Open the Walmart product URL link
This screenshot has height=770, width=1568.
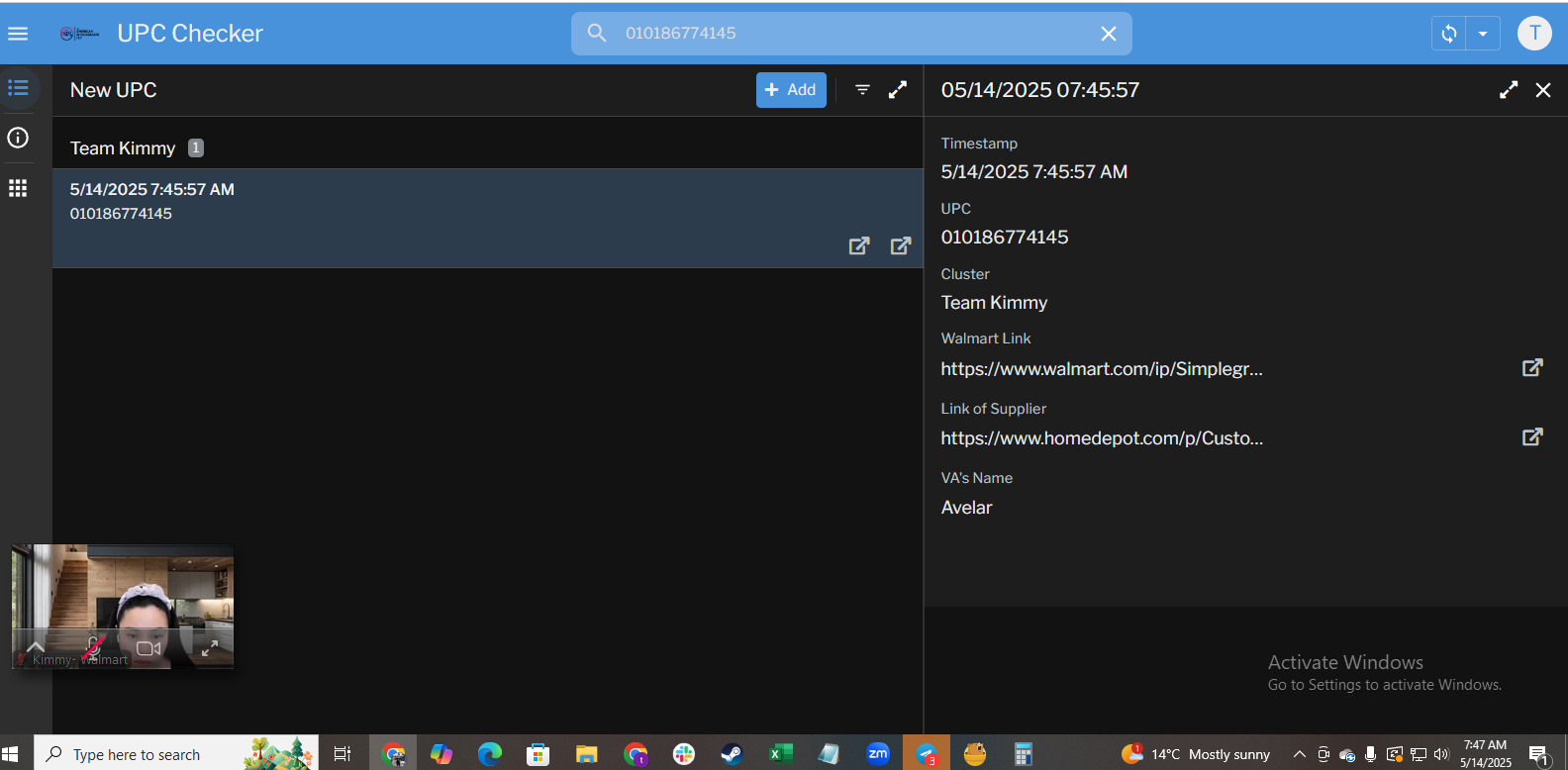coord(1101,369)
